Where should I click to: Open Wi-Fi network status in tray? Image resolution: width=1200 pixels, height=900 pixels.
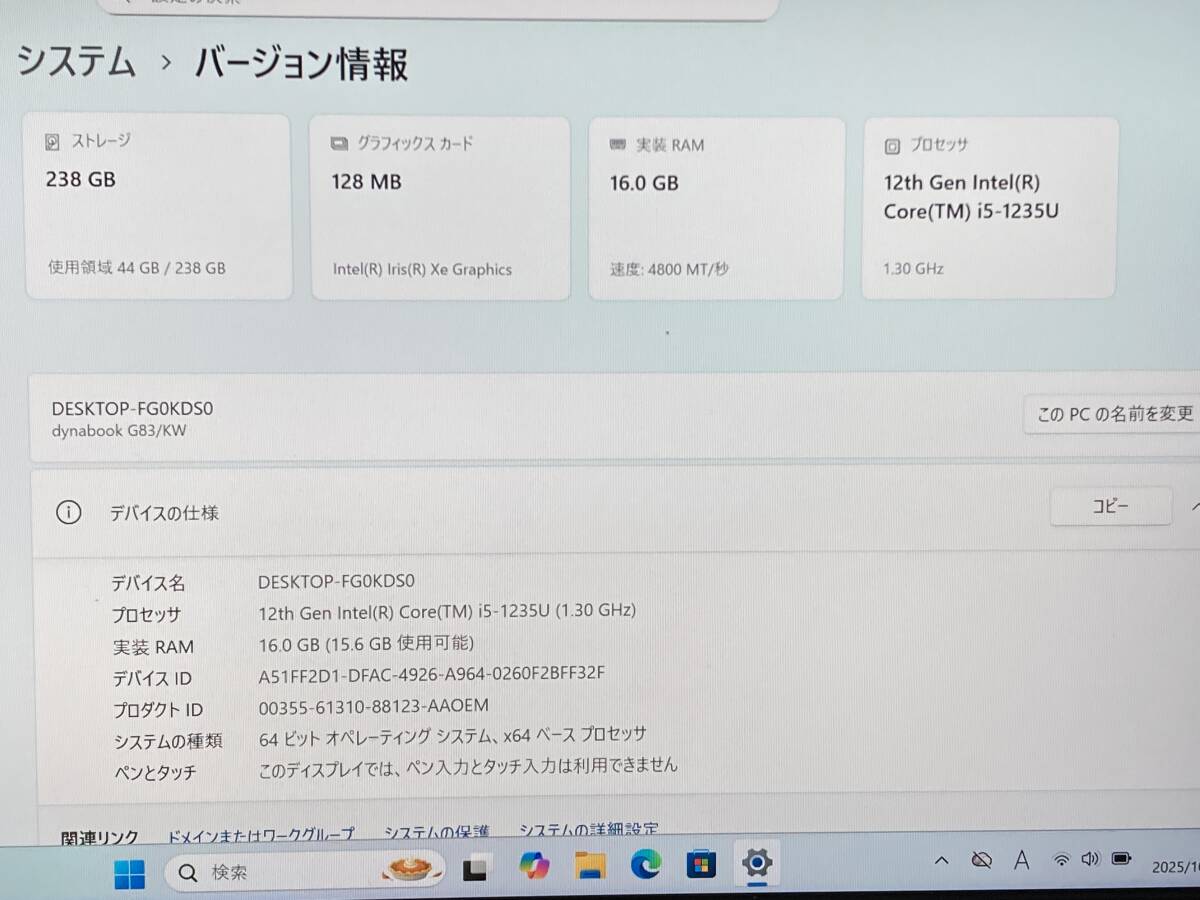pyautogui.click(x=1061, y=859)
